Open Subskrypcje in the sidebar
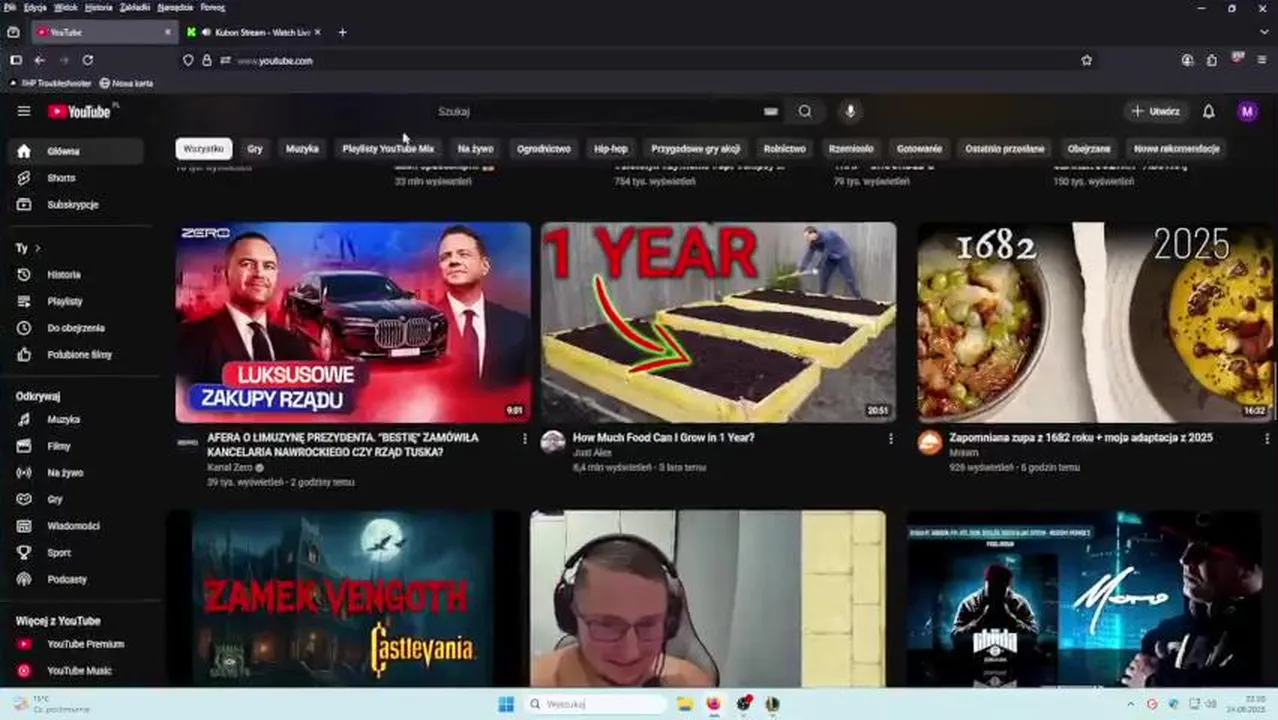Screen dimensions: 1278x720 [x=76, y=204]
